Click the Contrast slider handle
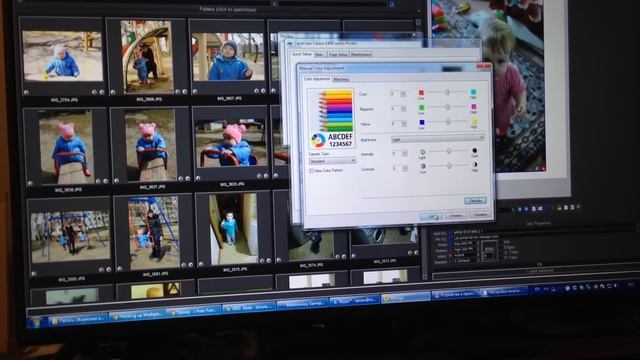This screenshot has width=640, height=360. 449,166
